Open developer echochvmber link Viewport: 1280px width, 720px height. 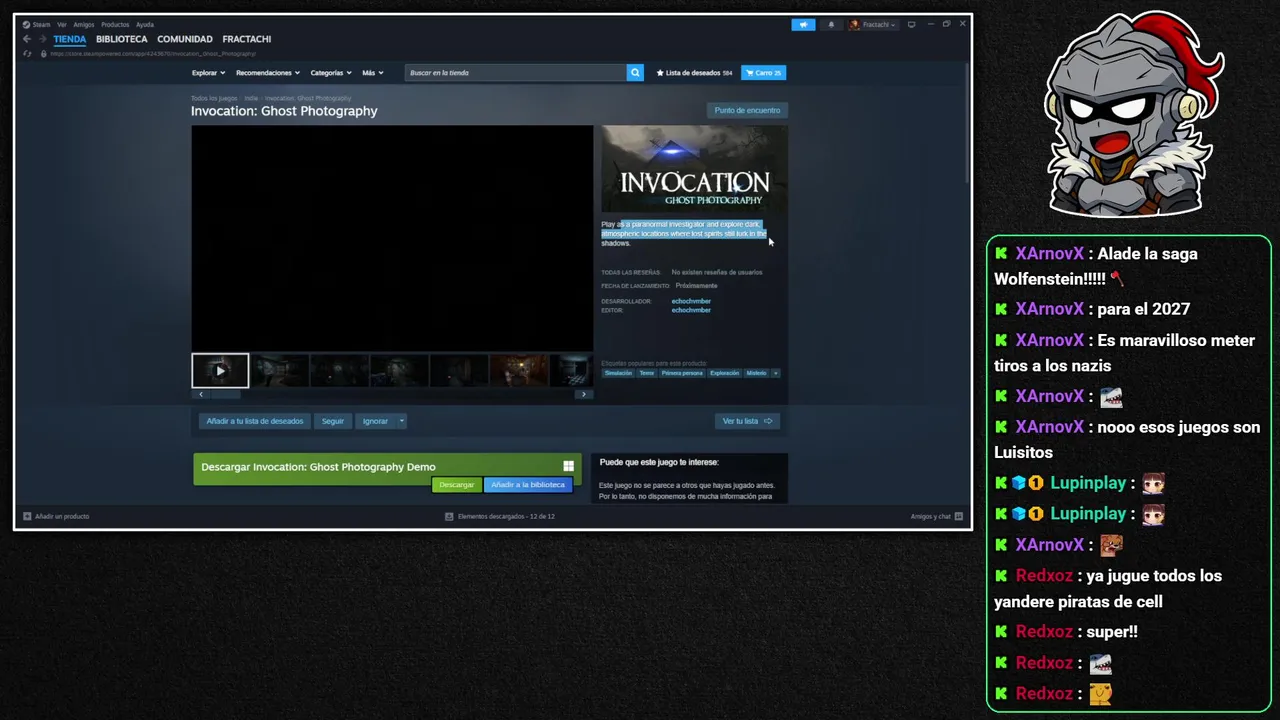point(691,301)
